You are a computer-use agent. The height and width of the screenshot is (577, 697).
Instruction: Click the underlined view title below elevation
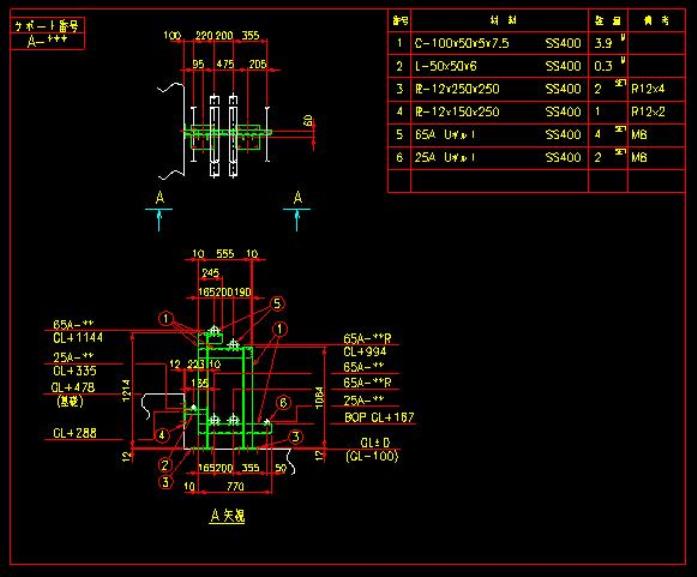pos(226,516)
